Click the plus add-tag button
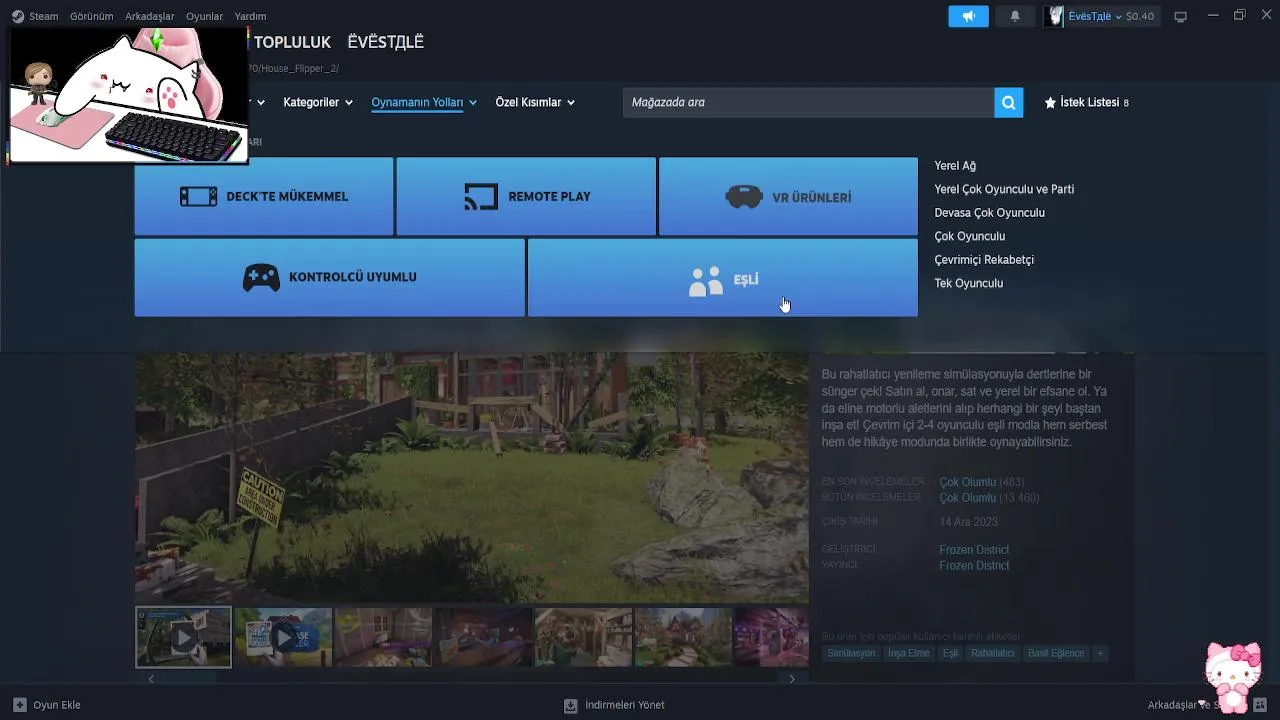Viewport: 1280px width, 720px height. 1100,653
